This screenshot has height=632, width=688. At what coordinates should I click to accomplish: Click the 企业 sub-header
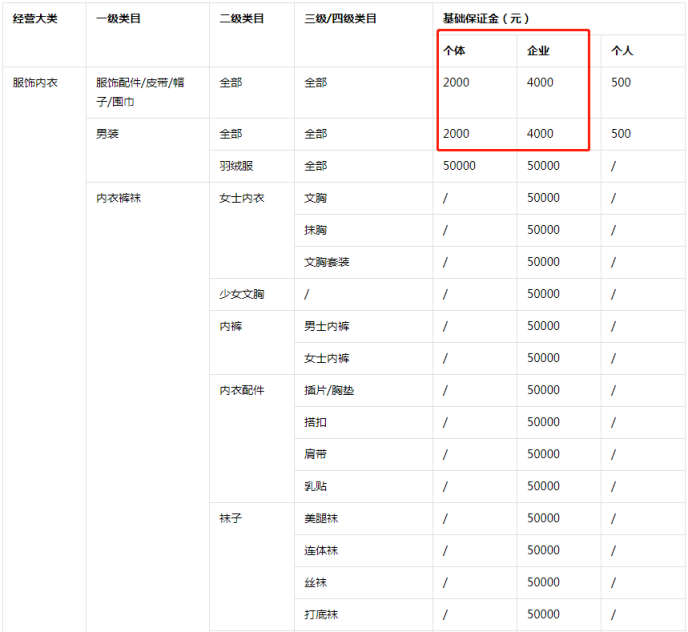click(x=539, y=50)
